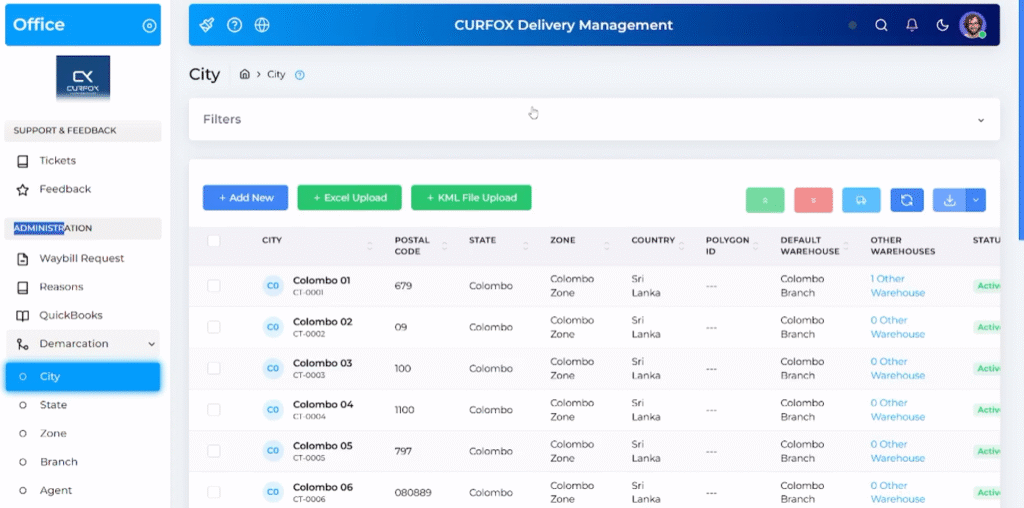Toggle dark mode with the moon icon
The height and width of the screenshot is (508, 1024).
click(942, 26)
